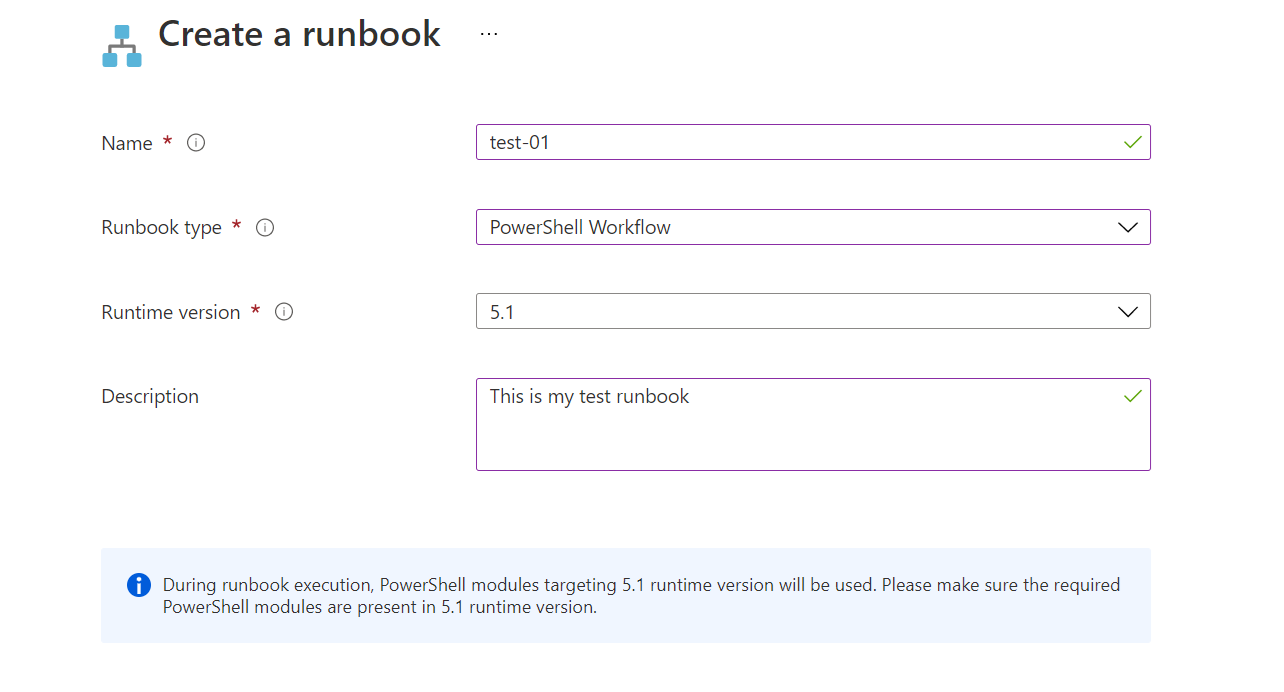Click the info icon next to Runbook type
1284x692 pixels.
264,228
